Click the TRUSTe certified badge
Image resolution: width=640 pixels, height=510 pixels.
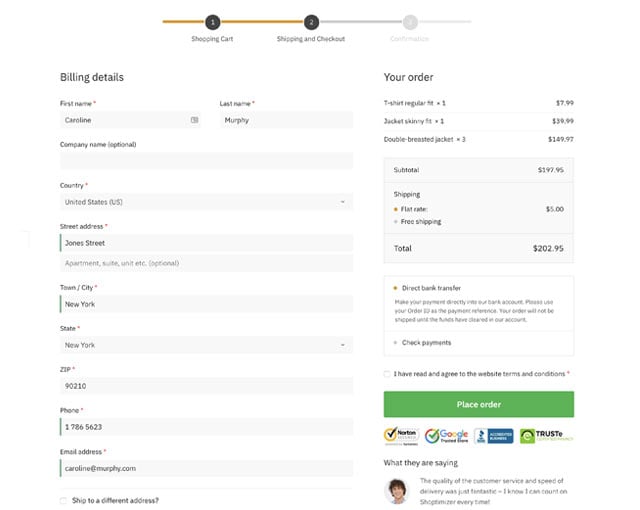coord(547,436)
